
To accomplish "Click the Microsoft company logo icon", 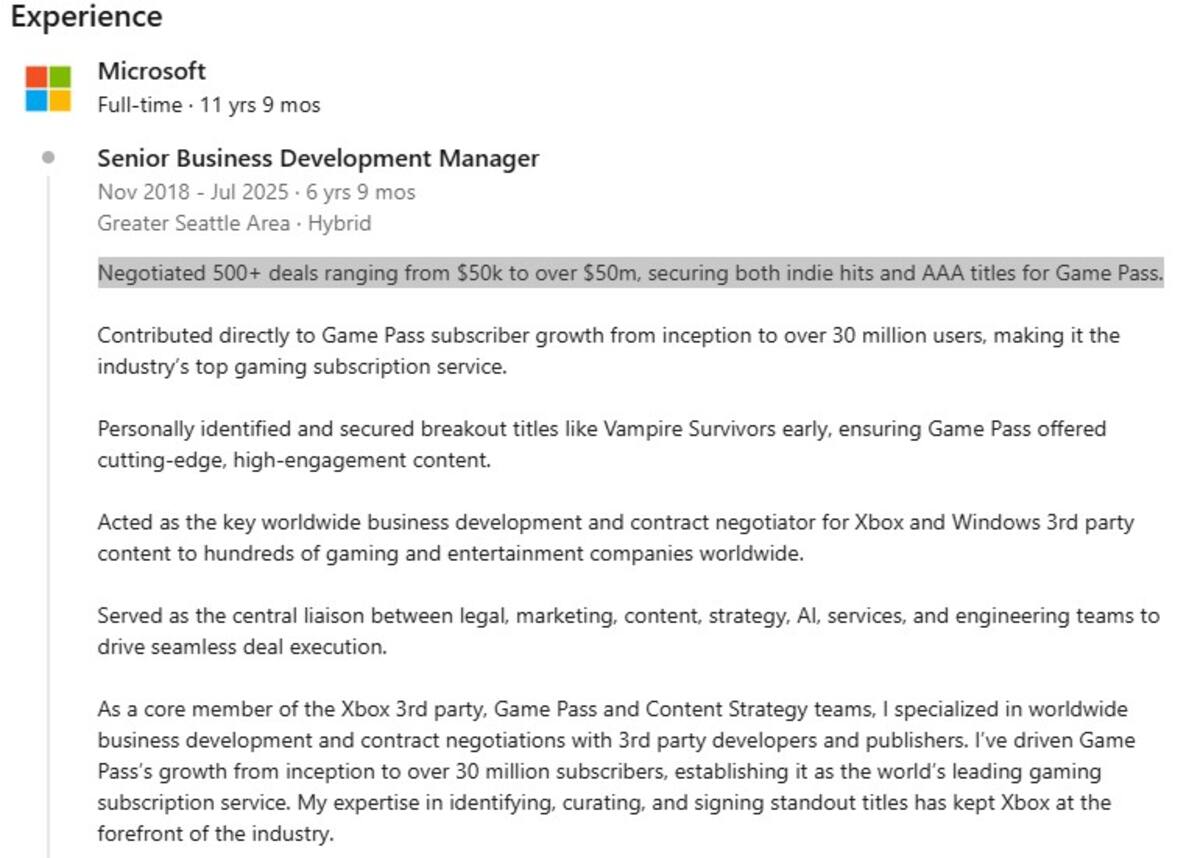I will click(x=48, y=88).
